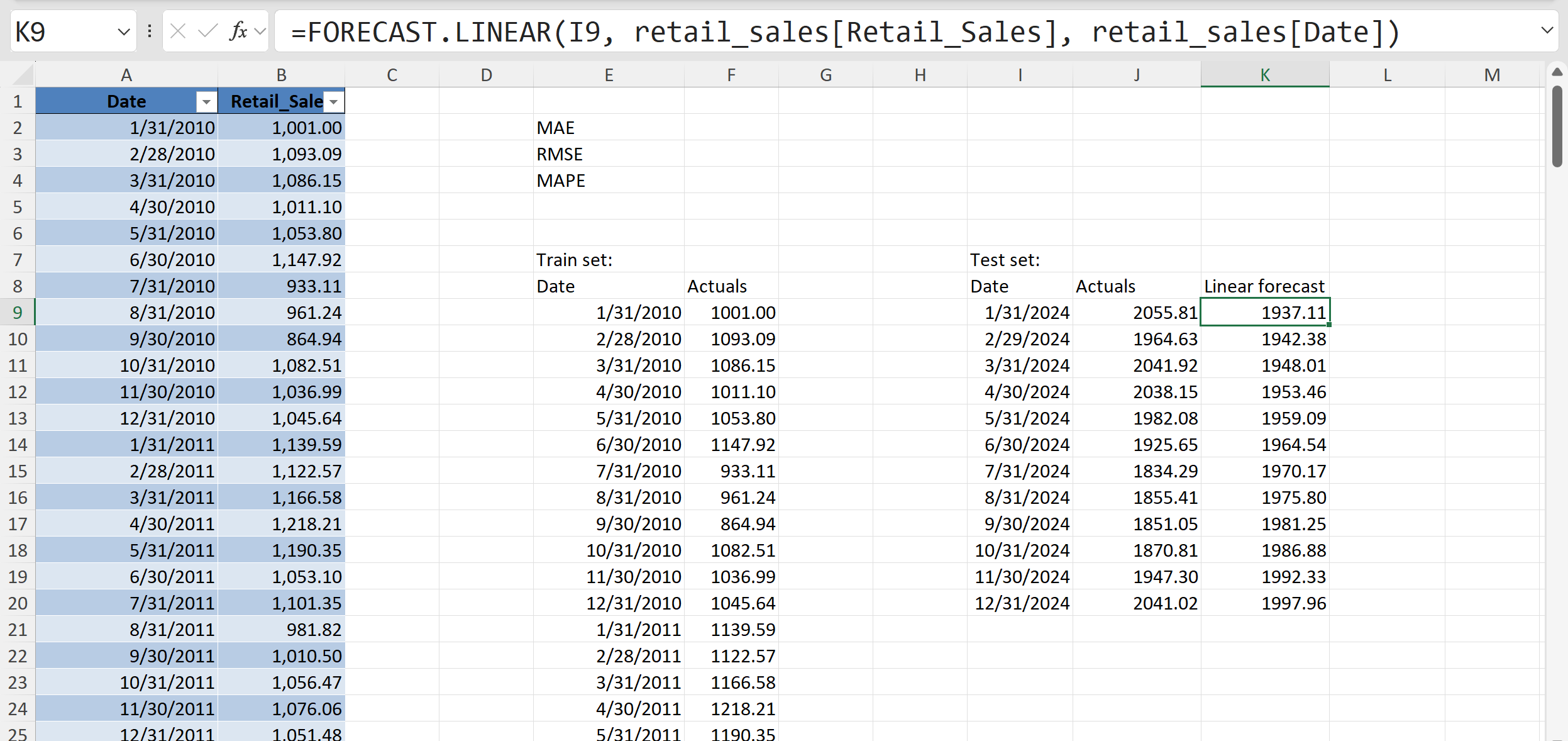1568x741 pixels.
Task: Click the Select All corner triangle
Action: point(23,75)
